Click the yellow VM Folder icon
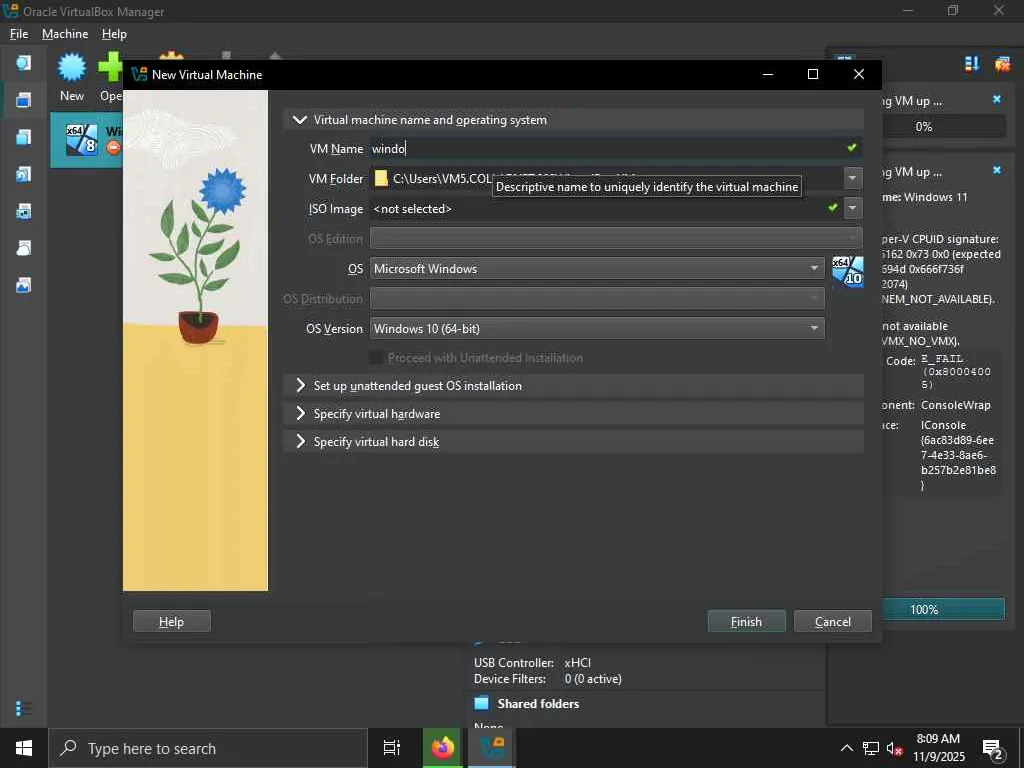Viewport: 1024px width, 768px height. point(381,178)
